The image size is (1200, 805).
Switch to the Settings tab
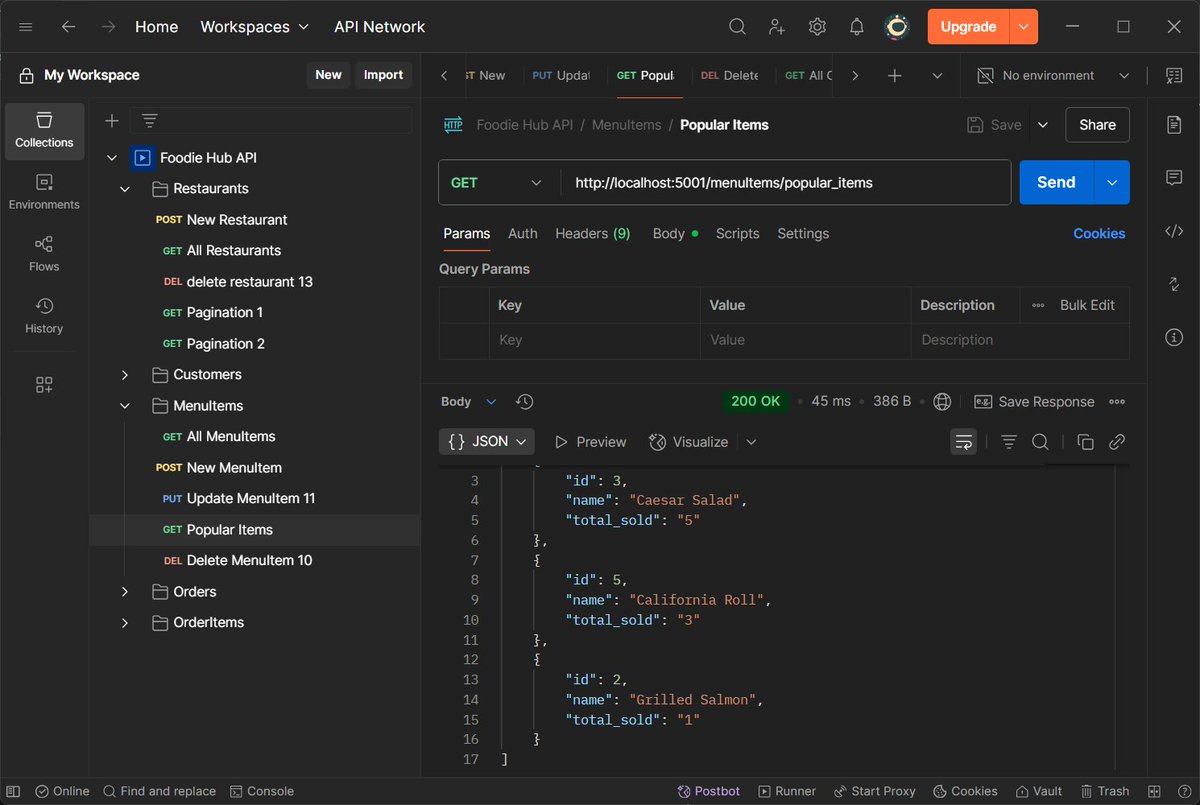(803, 233)
